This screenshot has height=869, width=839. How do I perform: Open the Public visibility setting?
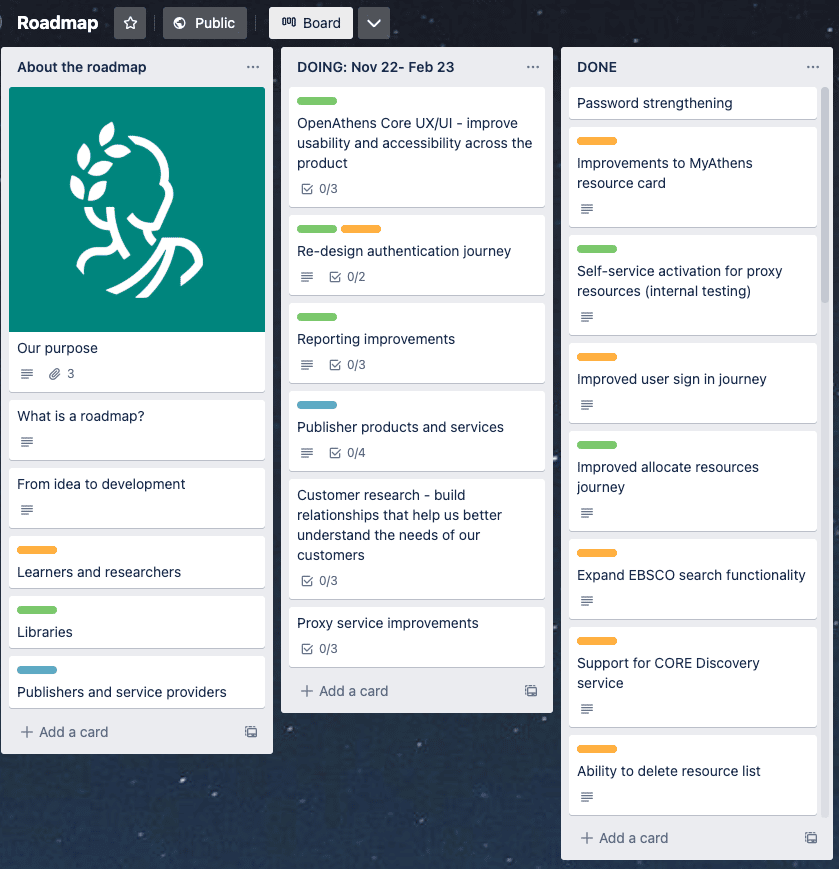[204, 23]
